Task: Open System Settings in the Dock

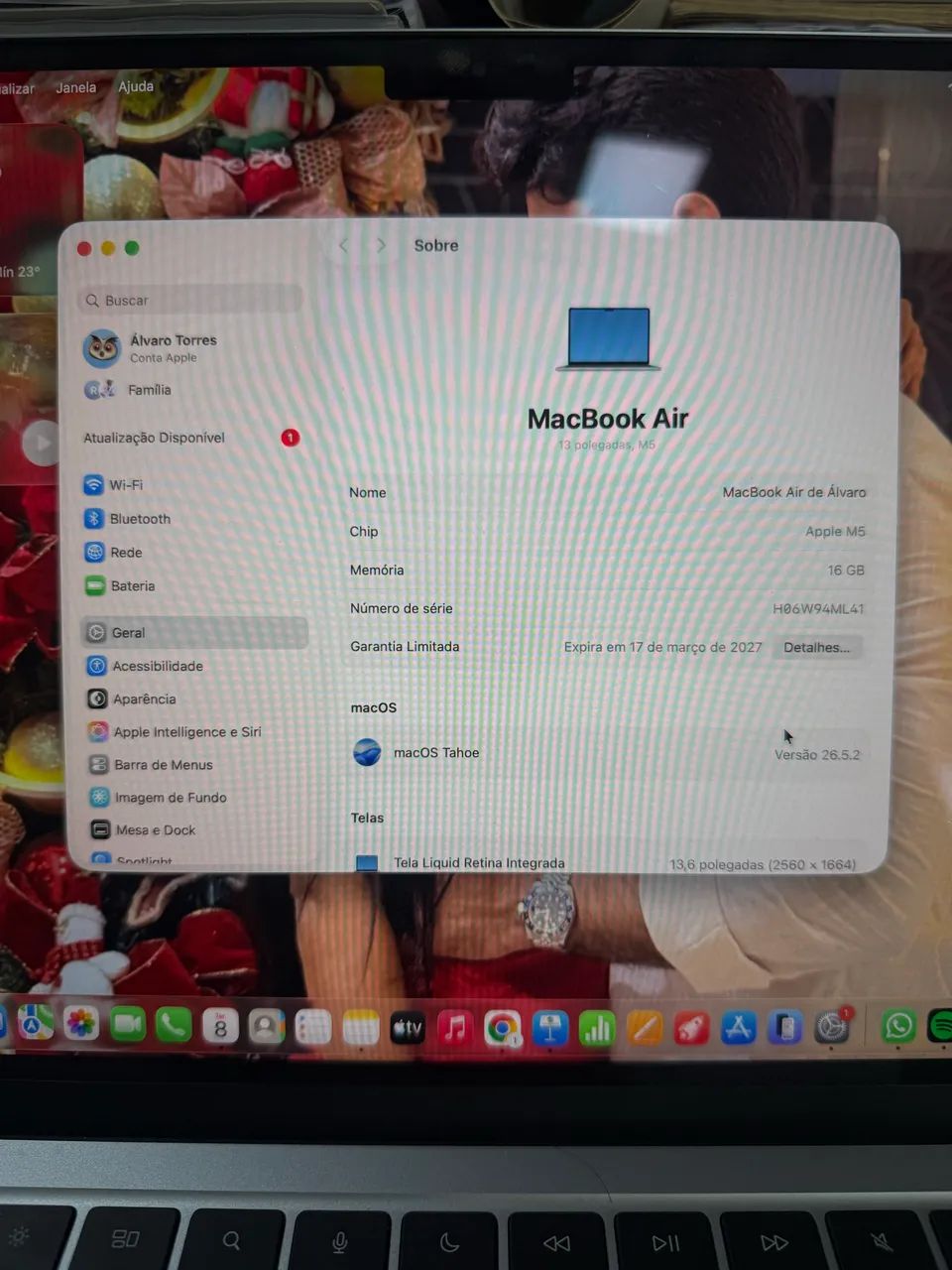Action: point(833,1028)
